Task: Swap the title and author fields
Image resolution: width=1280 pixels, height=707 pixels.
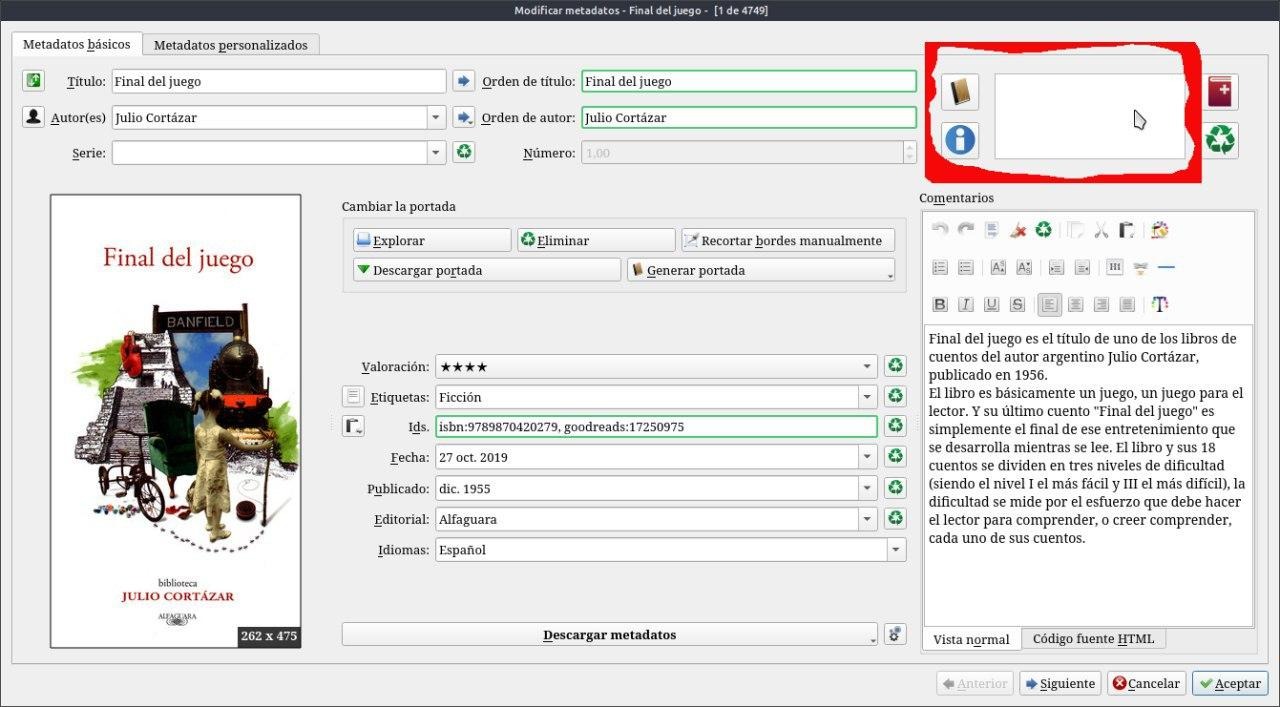Action: tap(33, 81)
